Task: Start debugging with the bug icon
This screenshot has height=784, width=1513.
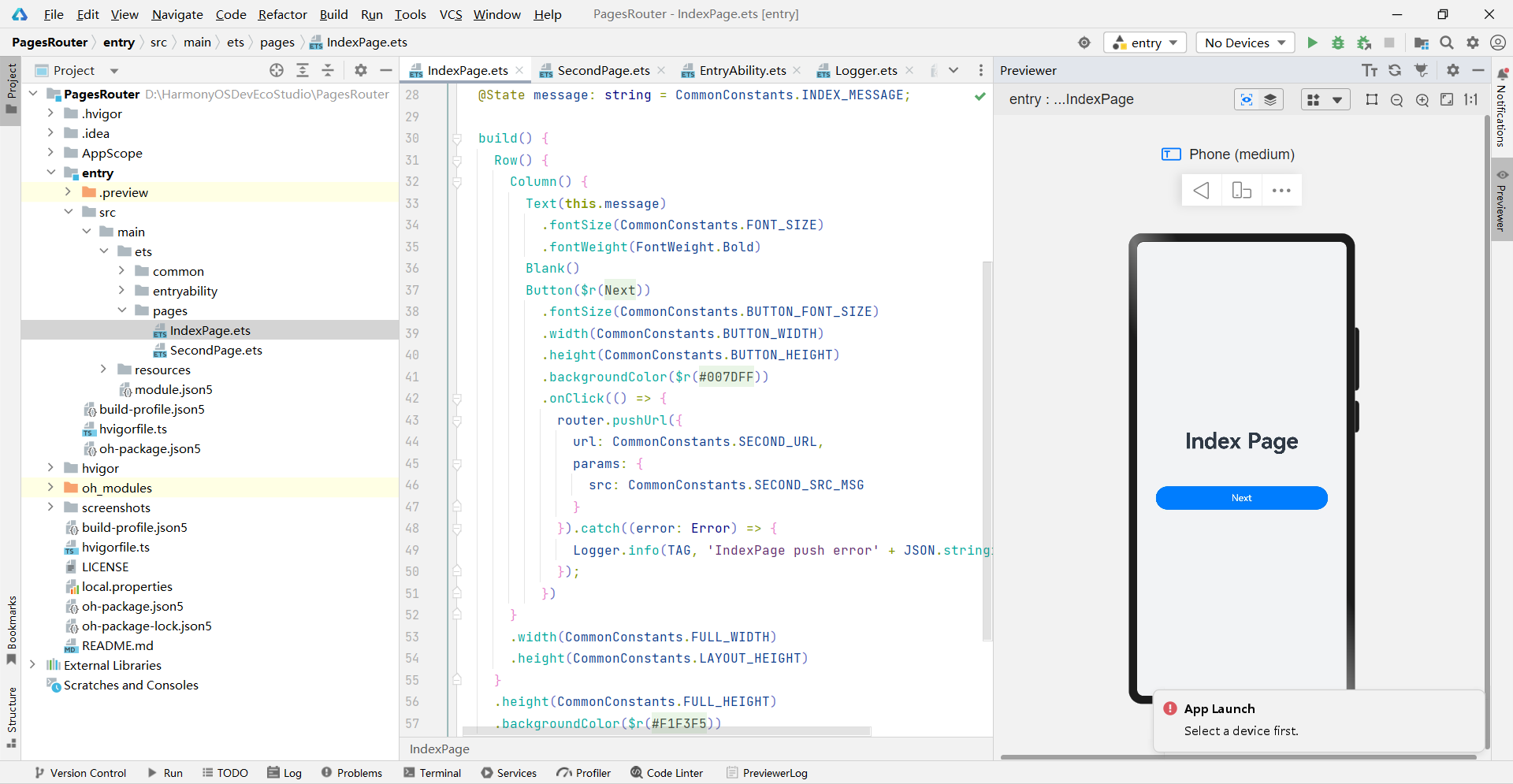Action: 1338,43
